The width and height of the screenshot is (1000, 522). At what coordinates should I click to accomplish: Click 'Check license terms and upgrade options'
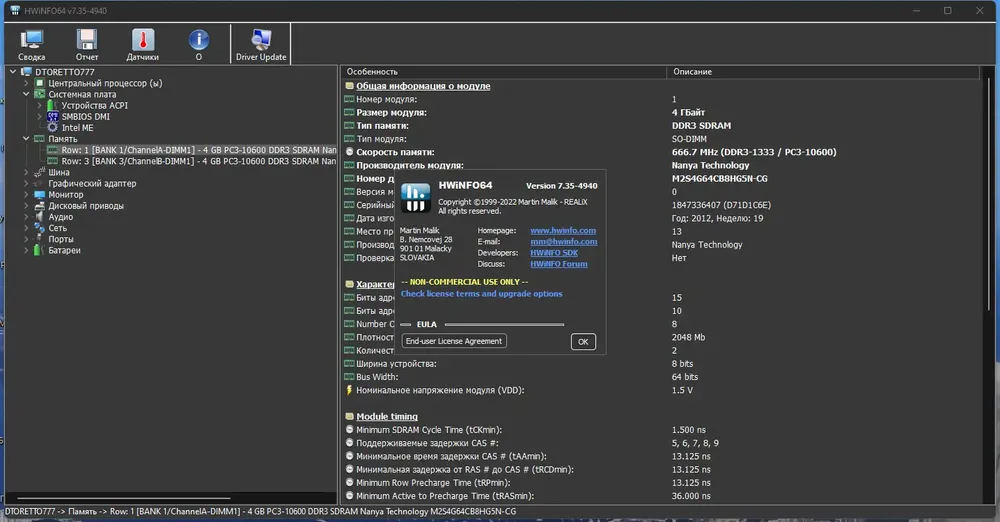coord(482,294)
